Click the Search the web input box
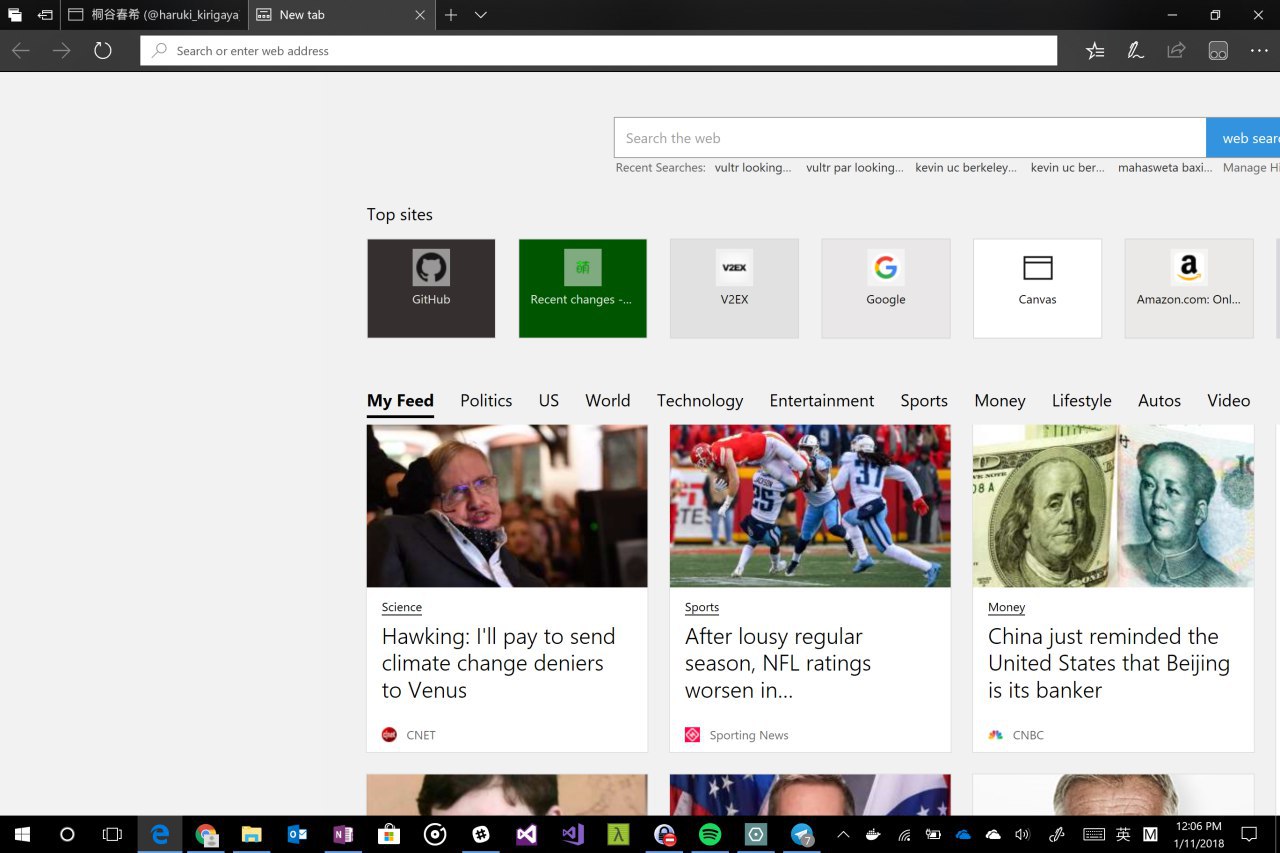Screen dimensions: 1280x853 (909, 138)
